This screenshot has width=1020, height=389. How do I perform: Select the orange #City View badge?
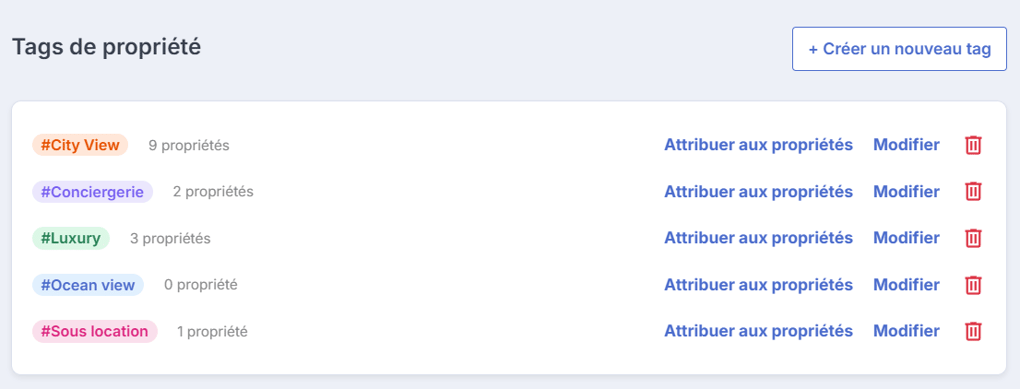pos(80,145)
